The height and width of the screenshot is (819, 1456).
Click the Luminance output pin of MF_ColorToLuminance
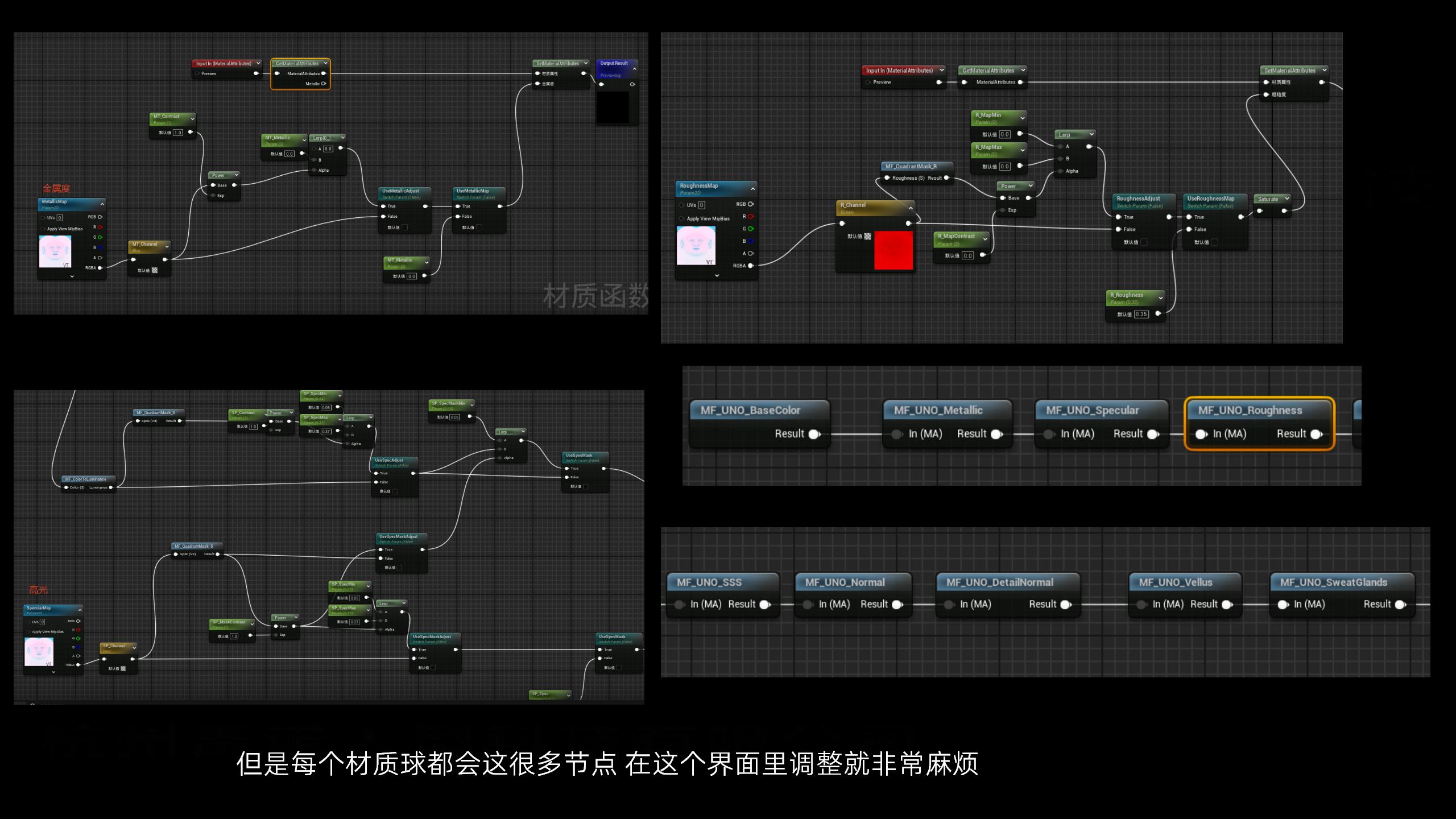(x=111, y=487)
